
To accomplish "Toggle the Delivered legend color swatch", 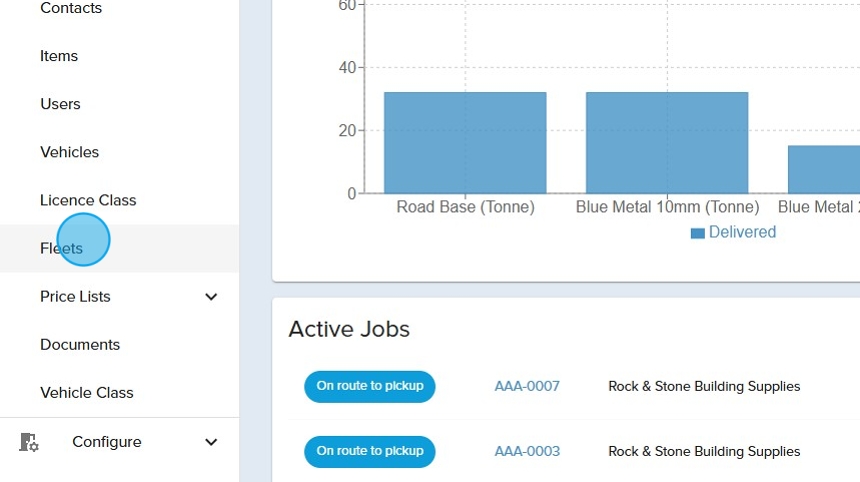I will coord(697,233).
